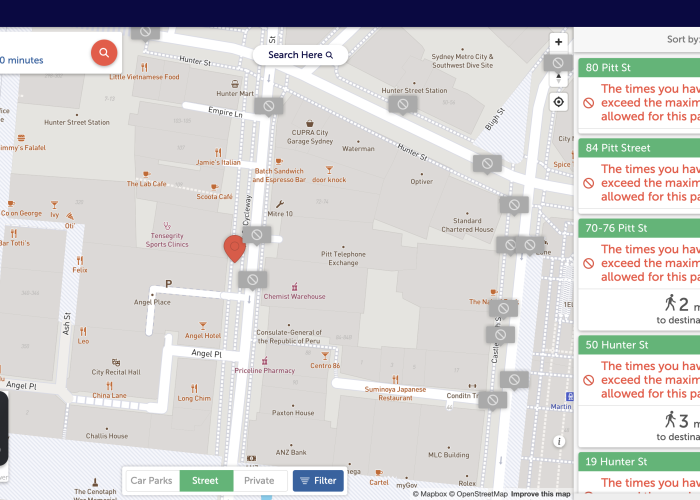
Task: Click the Chemist Warehouse map label
Action: (x=294, y=296)
